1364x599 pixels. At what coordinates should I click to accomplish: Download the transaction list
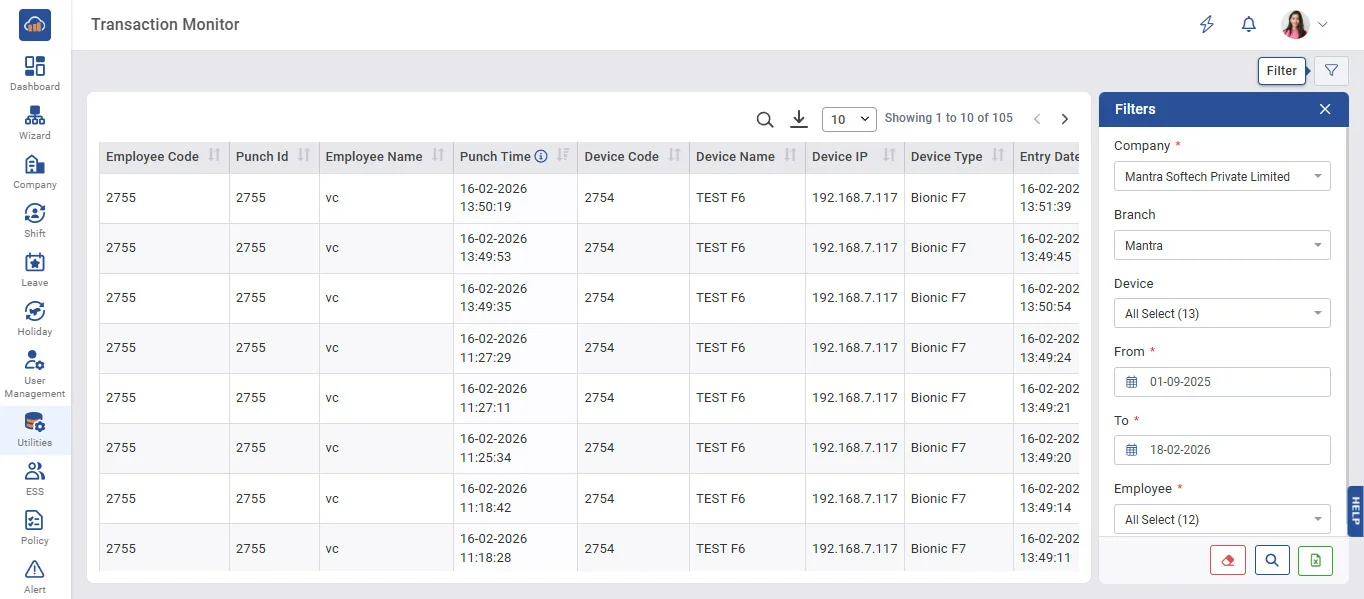point(798,120)
